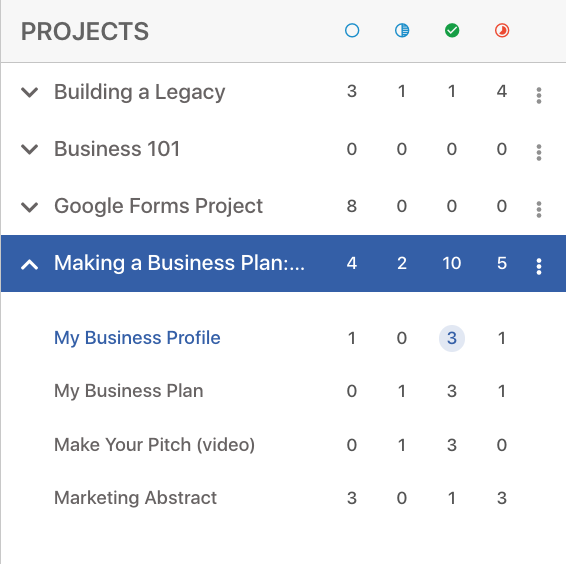Screen dimensions: 566x564
Task: Click the PROJECTS header label
Action: (85, 31)
